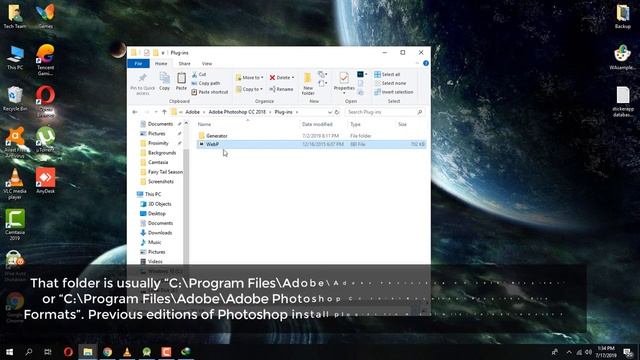Click Paste shortcut in the ribbon
The height and width of the screenshot is (360, 640).
pyautogui.click(x=209, y=92)
